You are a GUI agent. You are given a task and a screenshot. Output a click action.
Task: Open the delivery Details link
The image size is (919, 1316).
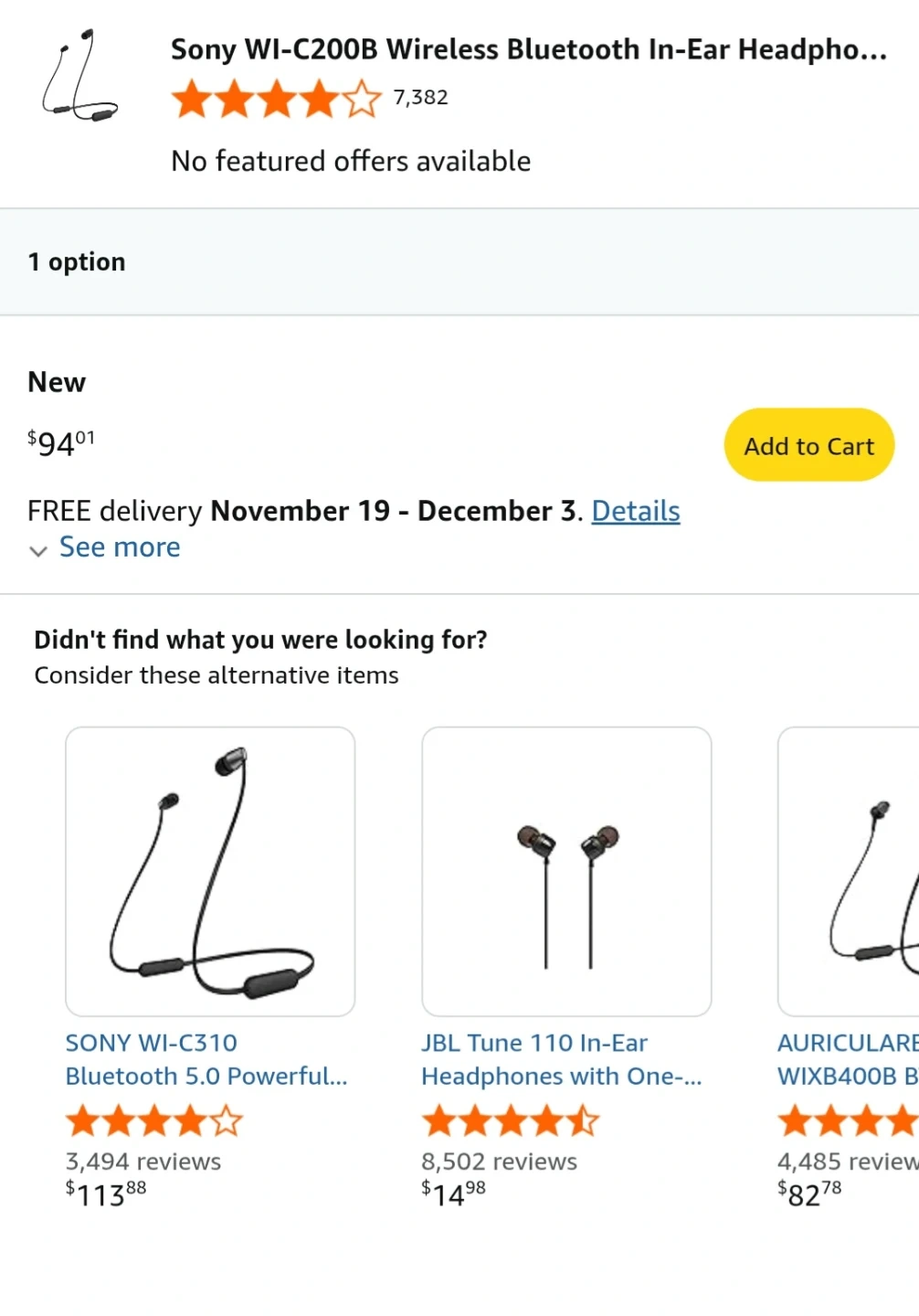tap(635, 511)
